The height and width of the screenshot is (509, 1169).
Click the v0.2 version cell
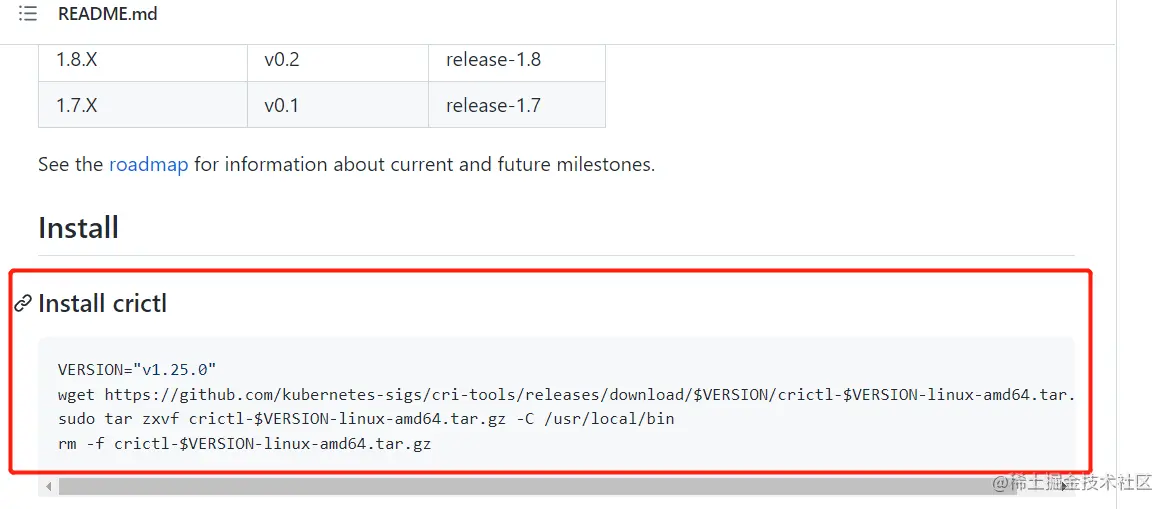(x=338, y=60)
